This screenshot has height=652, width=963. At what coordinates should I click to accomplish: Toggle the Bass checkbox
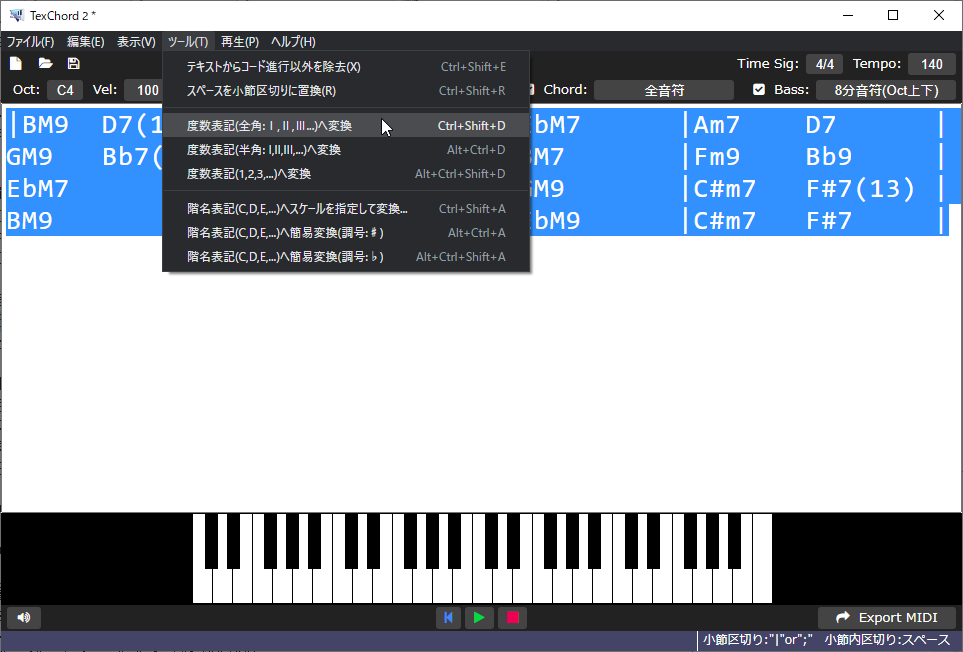tap(759, 90)
